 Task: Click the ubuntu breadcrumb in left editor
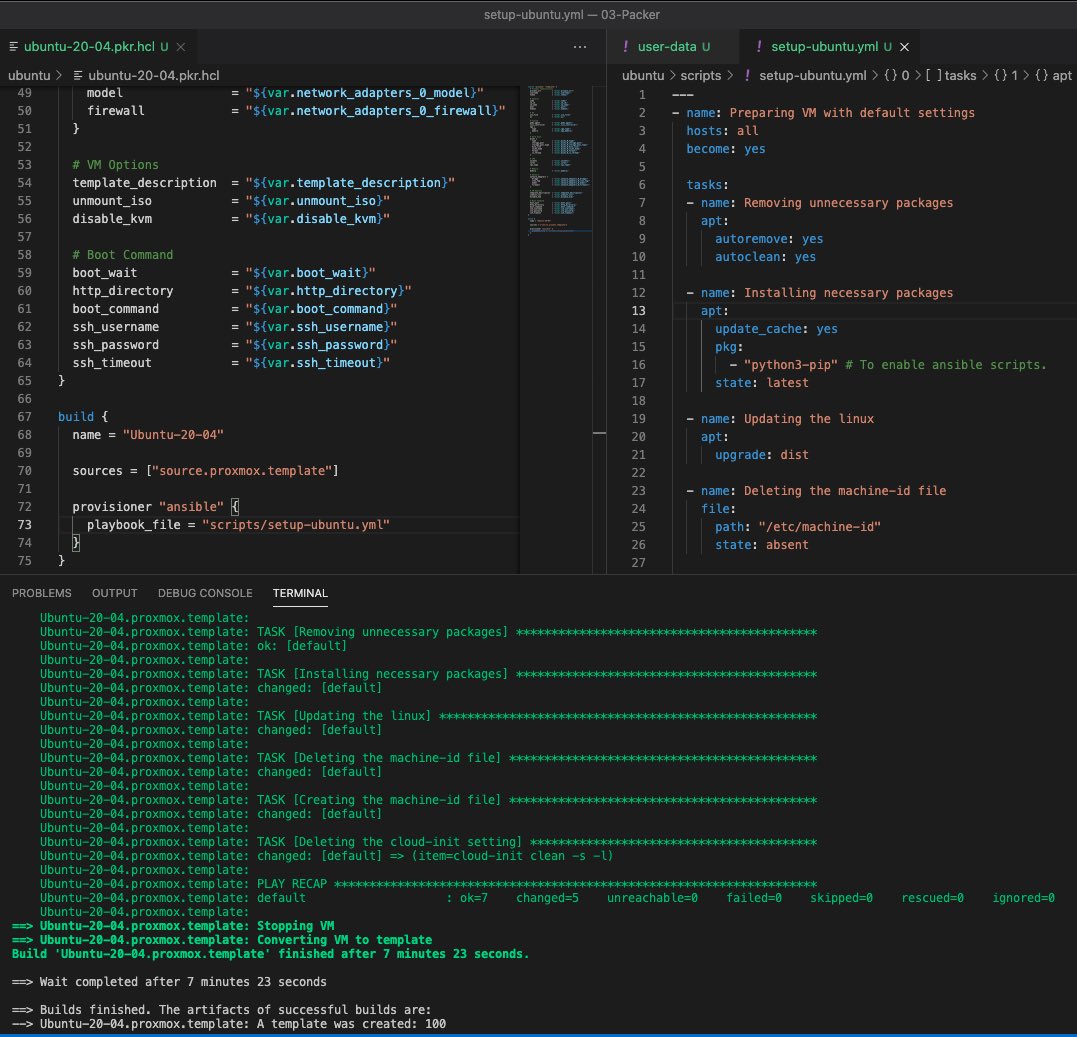(x=29, y=76)
